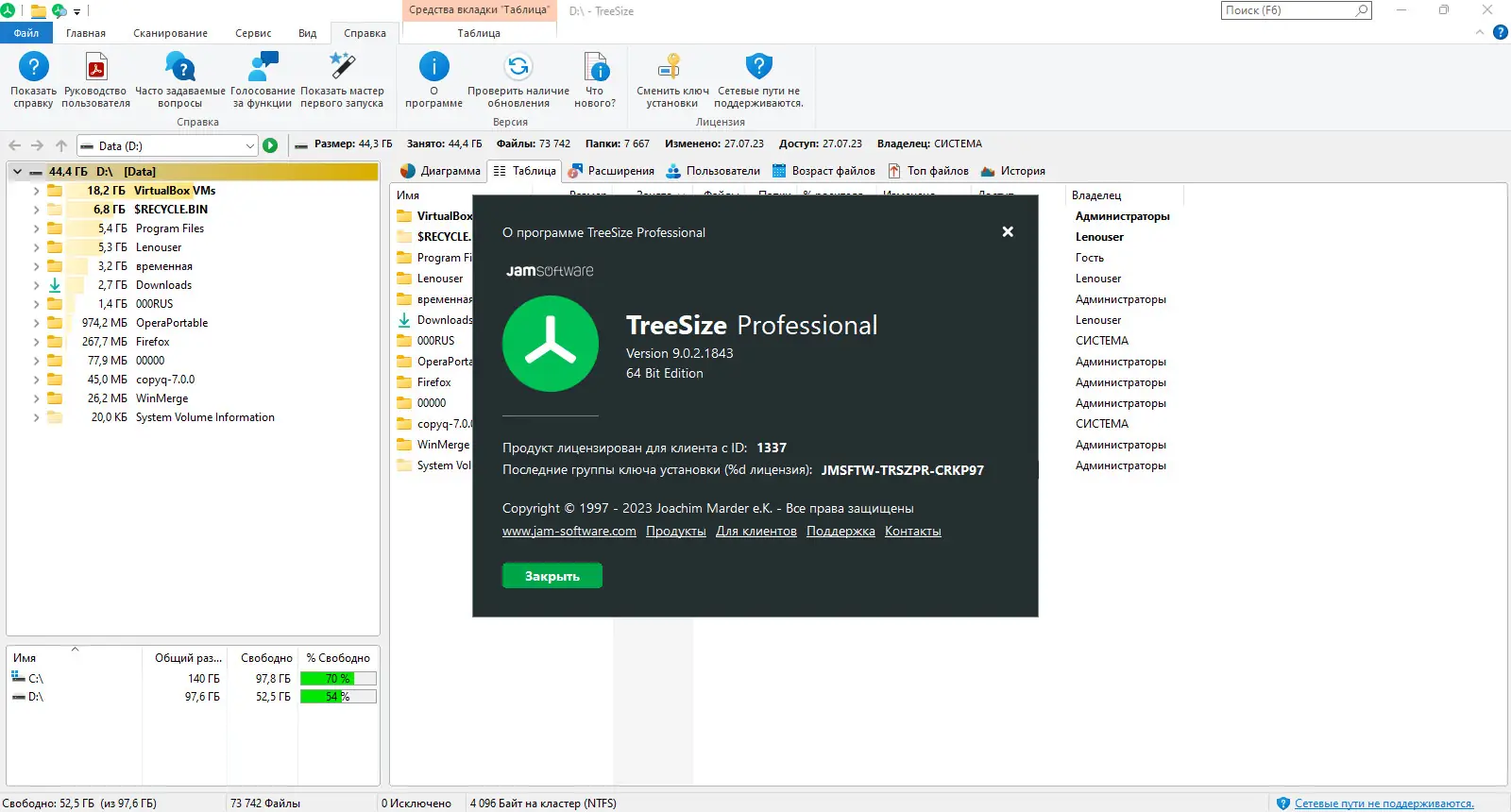
Task: Click the About program ribbon icon
Action: (434, 67)
